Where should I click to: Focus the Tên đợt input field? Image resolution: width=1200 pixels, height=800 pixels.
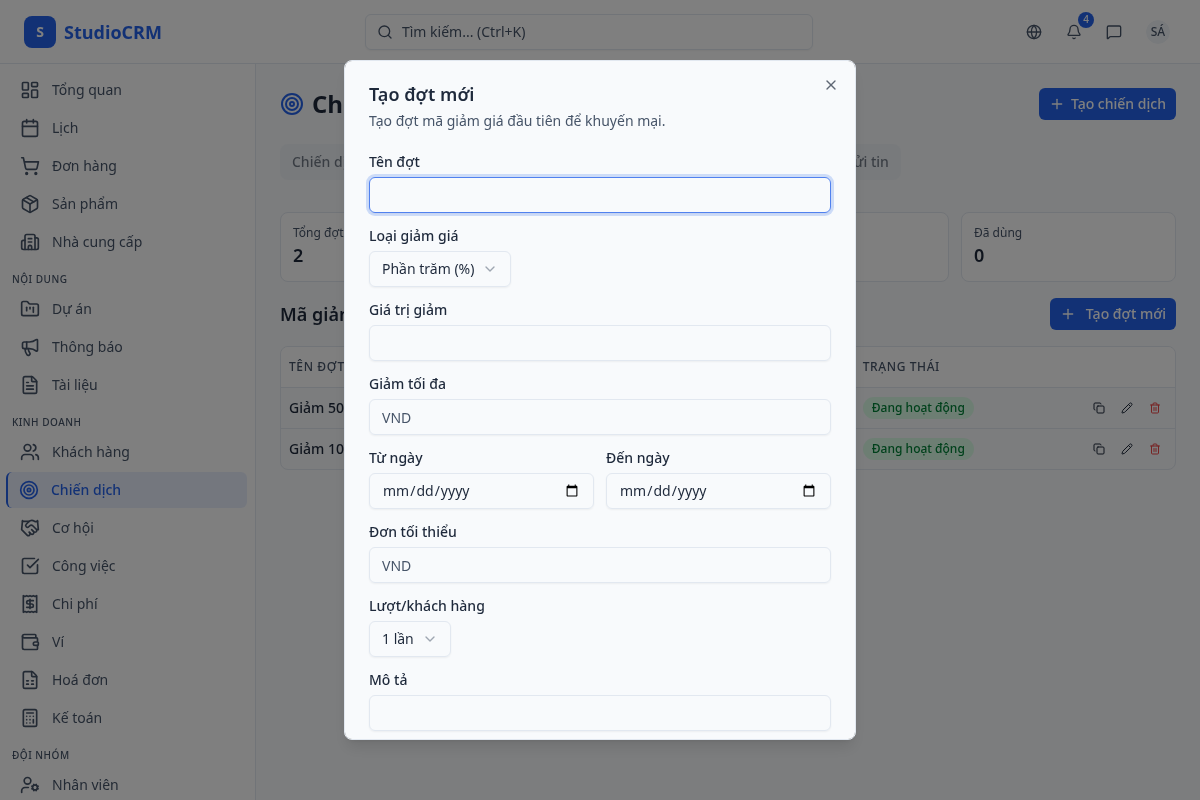coord(599,195)
